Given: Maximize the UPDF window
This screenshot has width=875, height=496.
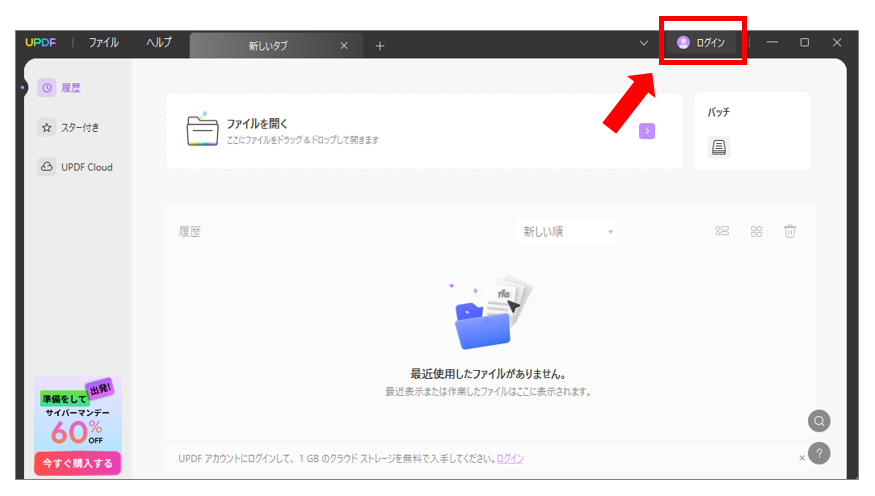Looking at the screenshot, I should pyautogui.click(x=804, y=42).
